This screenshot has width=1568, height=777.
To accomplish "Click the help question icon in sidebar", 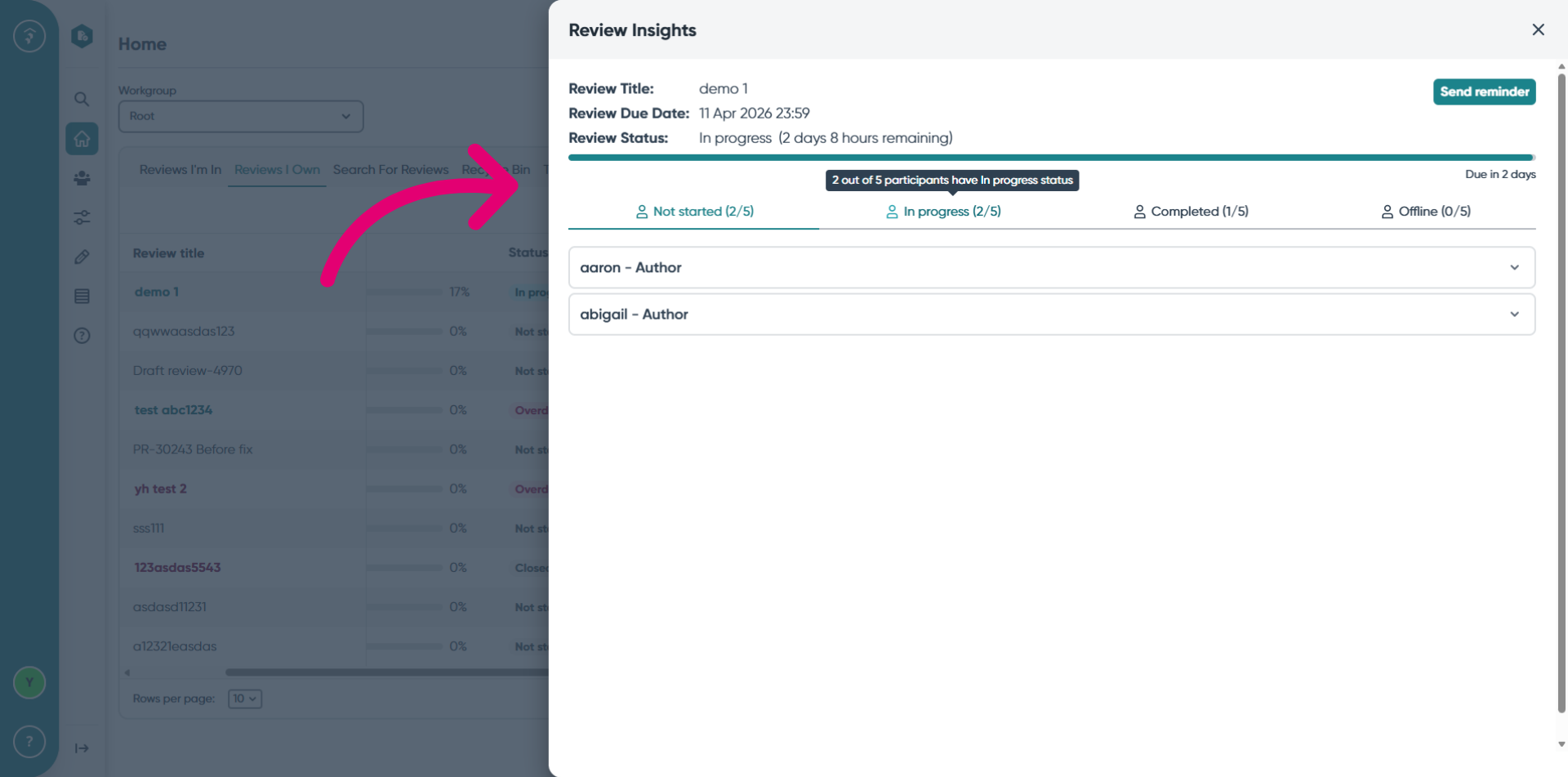I will (x=82, y=335).
